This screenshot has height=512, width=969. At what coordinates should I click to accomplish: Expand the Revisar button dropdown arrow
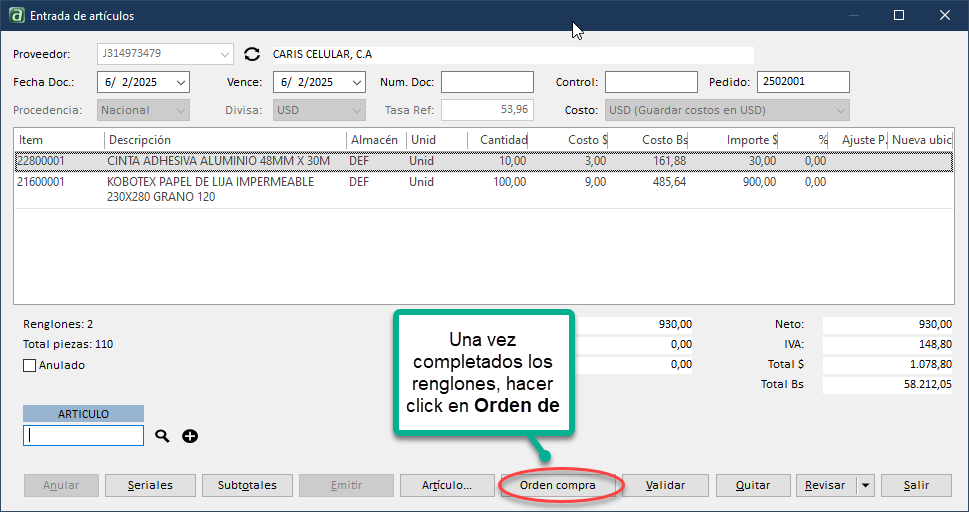tap(864, 486)
